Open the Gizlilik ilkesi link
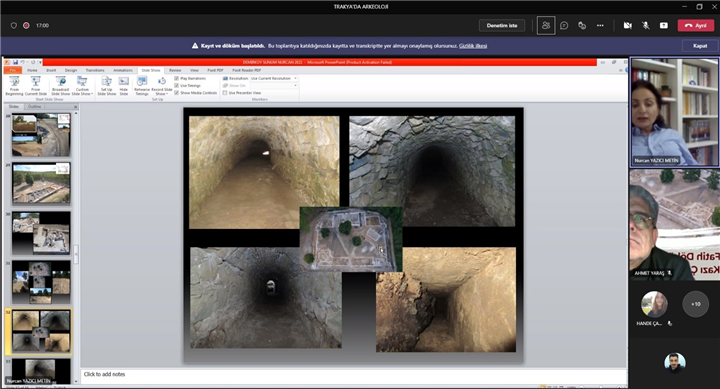Image resolution: width=720 pixels, height=389 pixels. (473, 46)
